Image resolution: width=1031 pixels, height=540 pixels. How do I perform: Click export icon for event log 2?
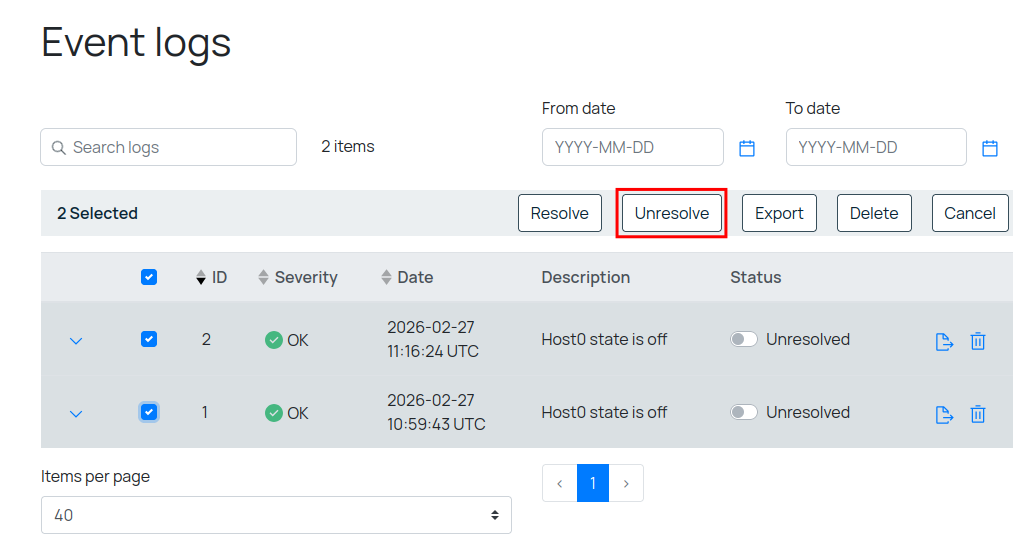944,341
